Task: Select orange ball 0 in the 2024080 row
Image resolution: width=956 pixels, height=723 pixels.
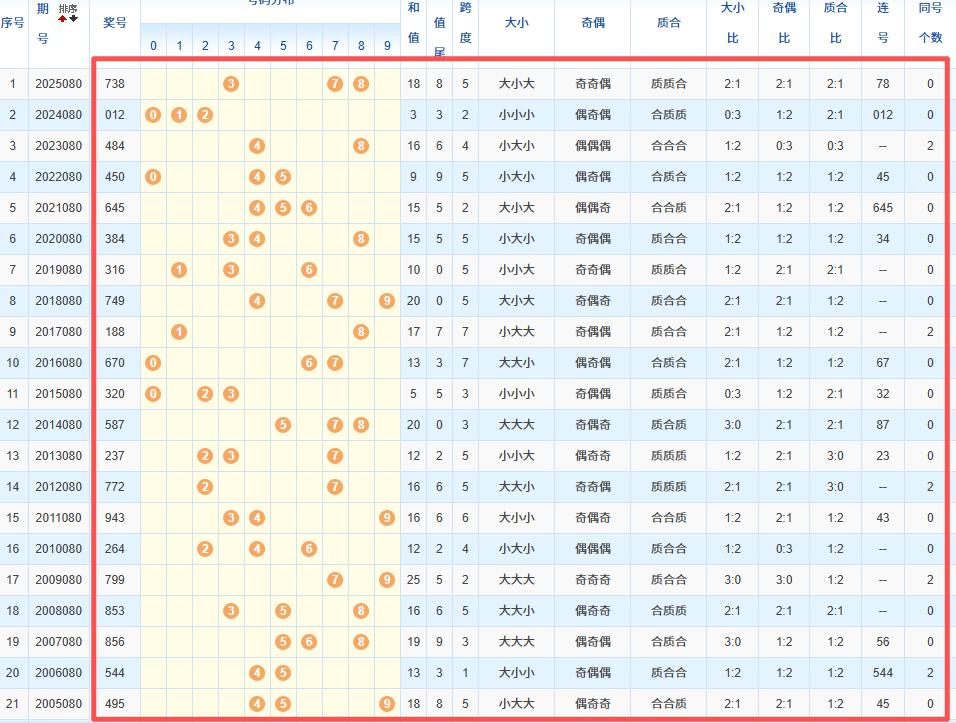Action: [153, 115]
